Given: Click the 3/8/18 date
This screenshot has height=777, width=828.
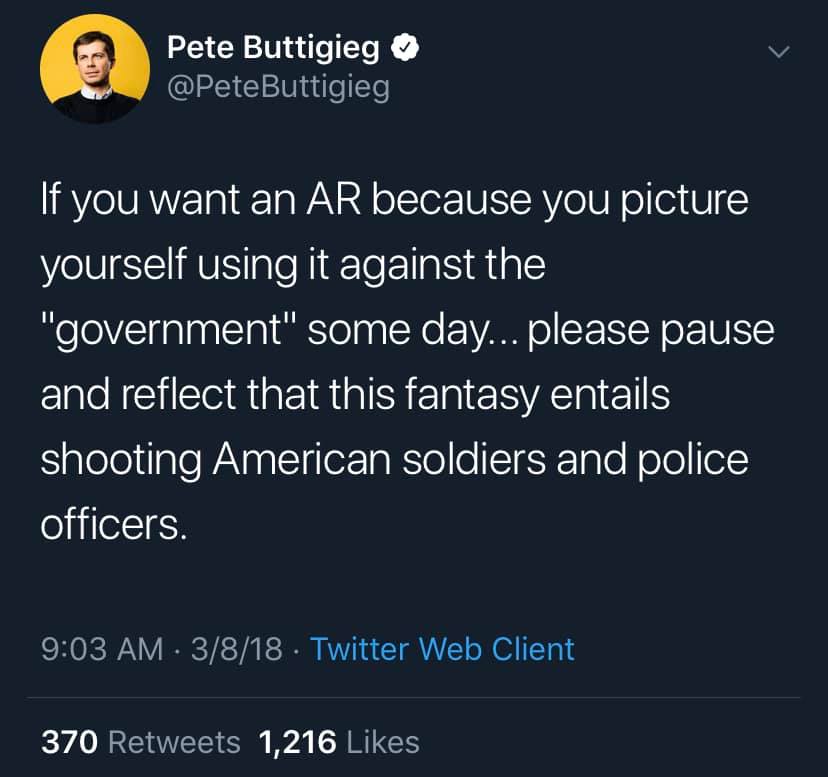Looking at the screenshot, I should (237, 649).
